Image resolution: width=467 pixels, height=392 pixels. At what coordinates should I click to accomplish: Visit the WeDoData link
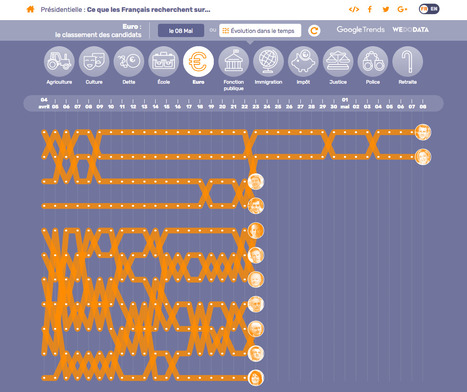click(410, 30)
